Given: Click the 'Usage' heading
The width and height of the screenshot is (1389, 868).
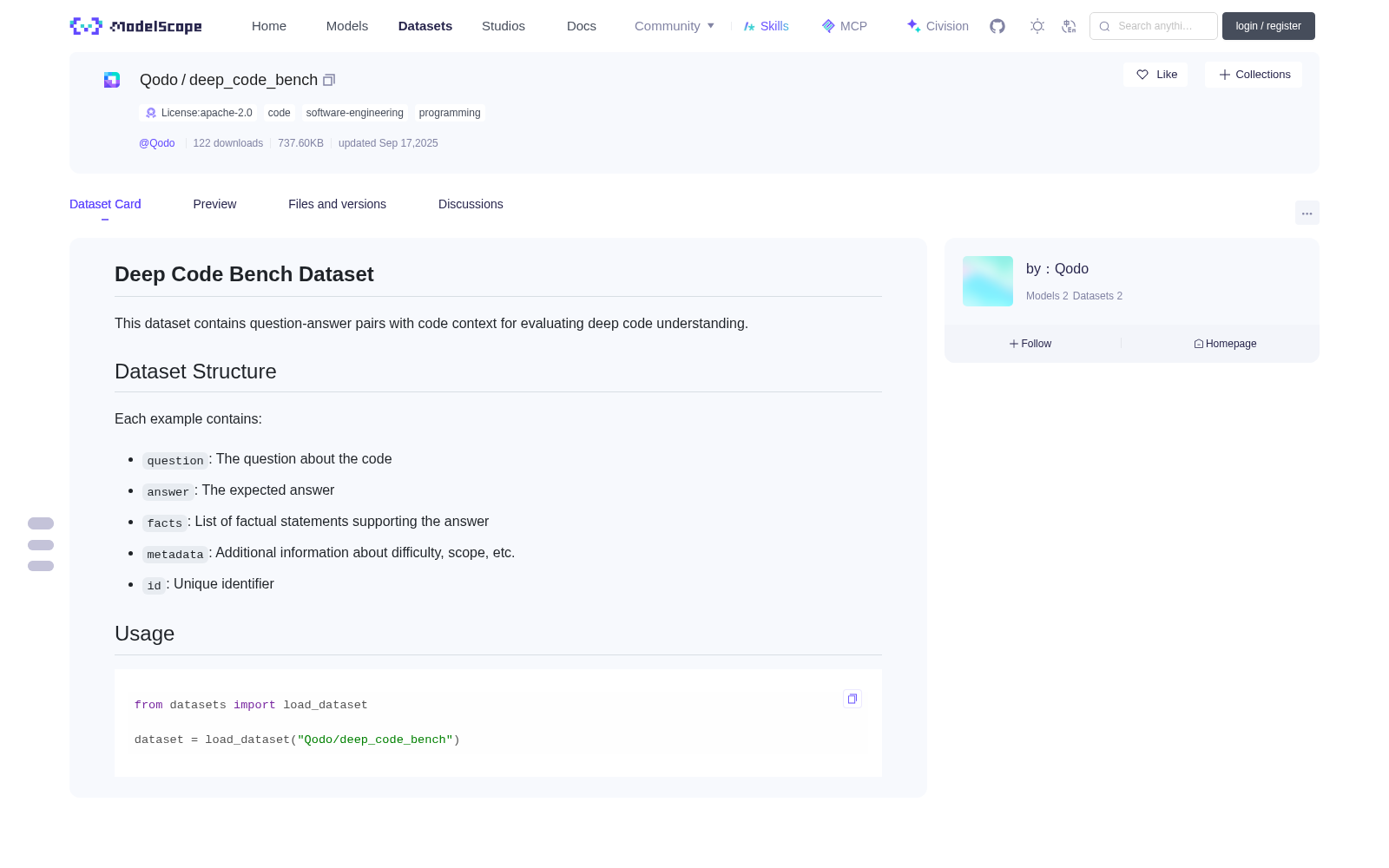Looking at the screenshot, I should 144,634.
